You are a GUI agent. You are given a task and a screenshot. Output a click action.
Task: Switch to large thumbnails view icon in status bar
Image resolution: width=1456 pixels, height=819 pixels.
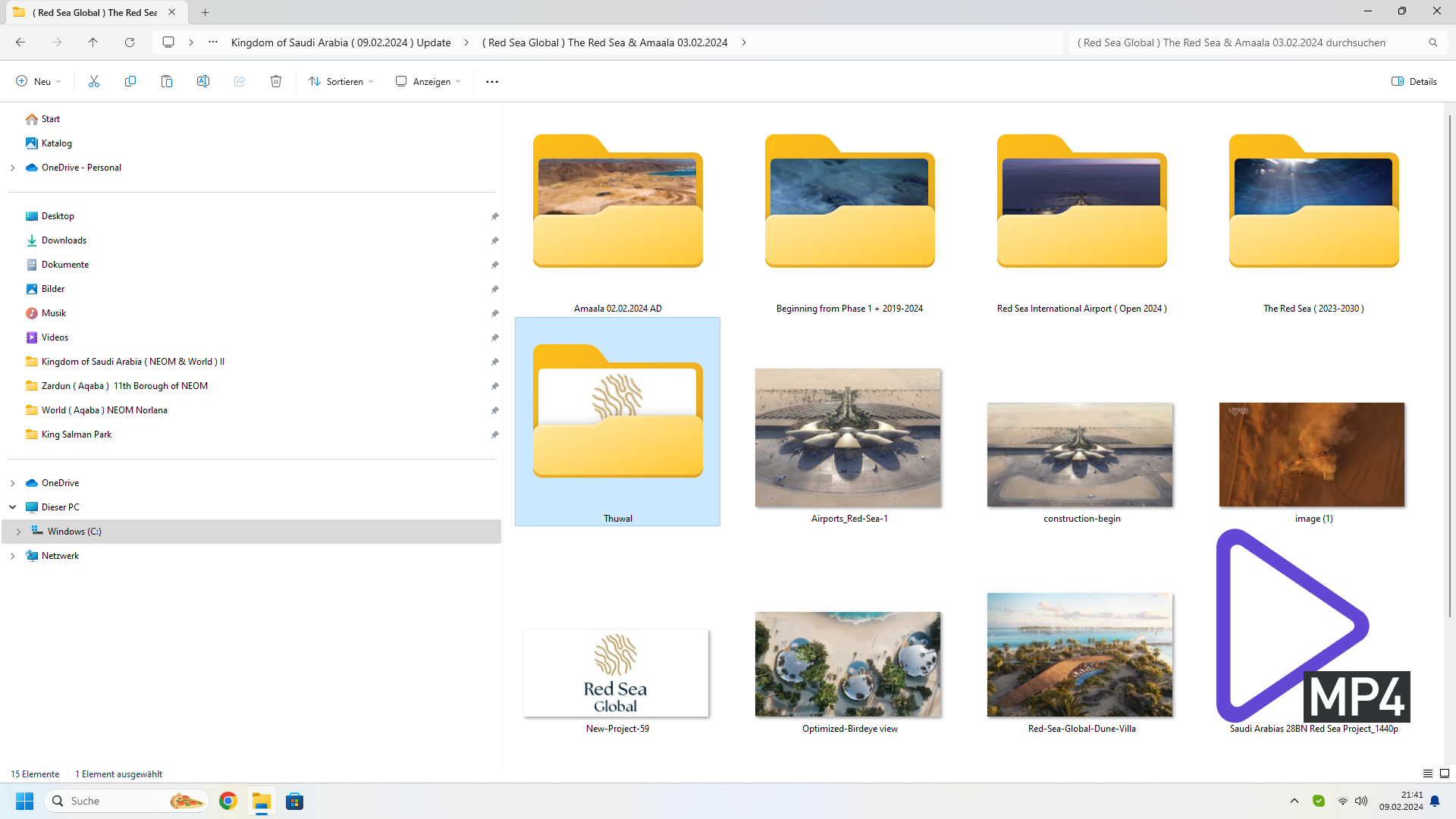(1445, 773)
